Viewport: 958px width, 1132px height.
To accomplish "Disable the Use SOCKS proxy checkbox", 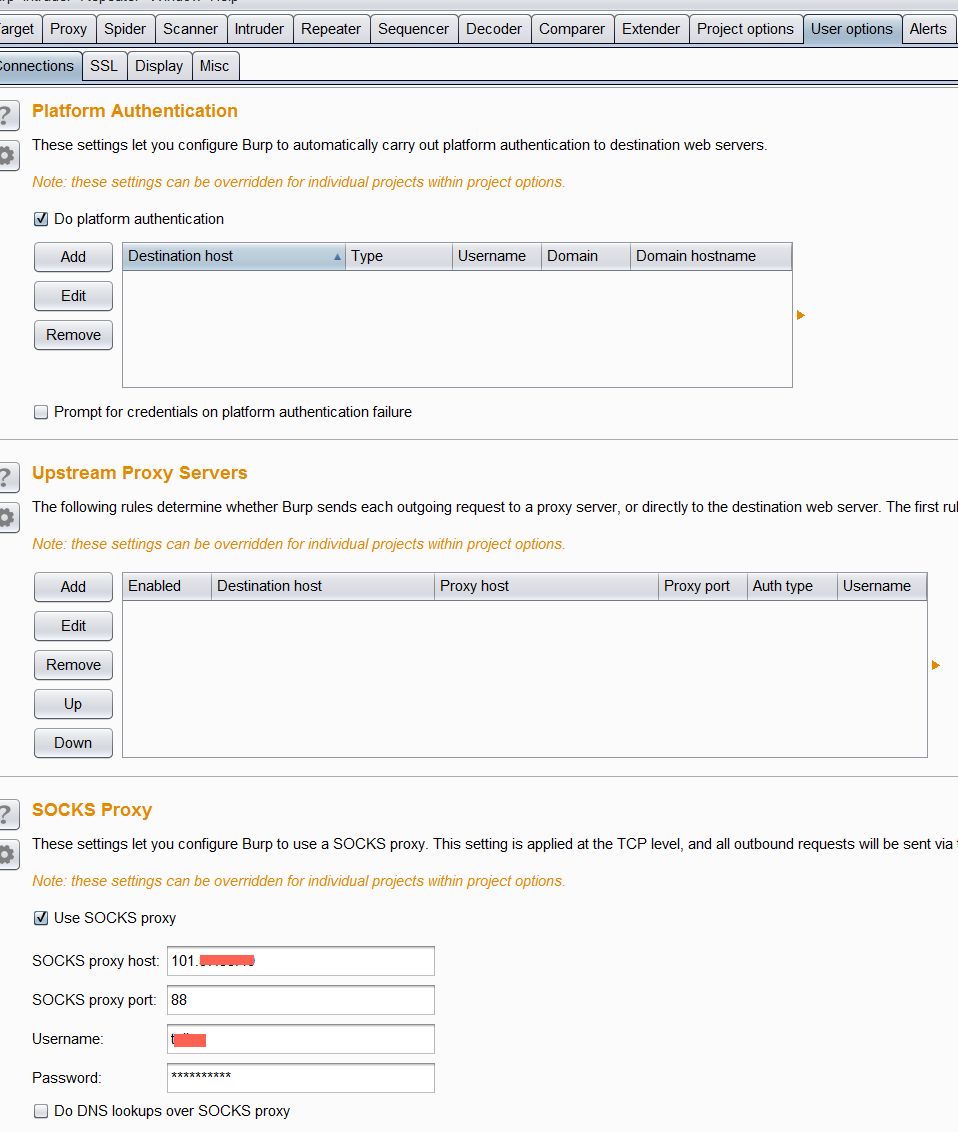I will click(41, 918).
